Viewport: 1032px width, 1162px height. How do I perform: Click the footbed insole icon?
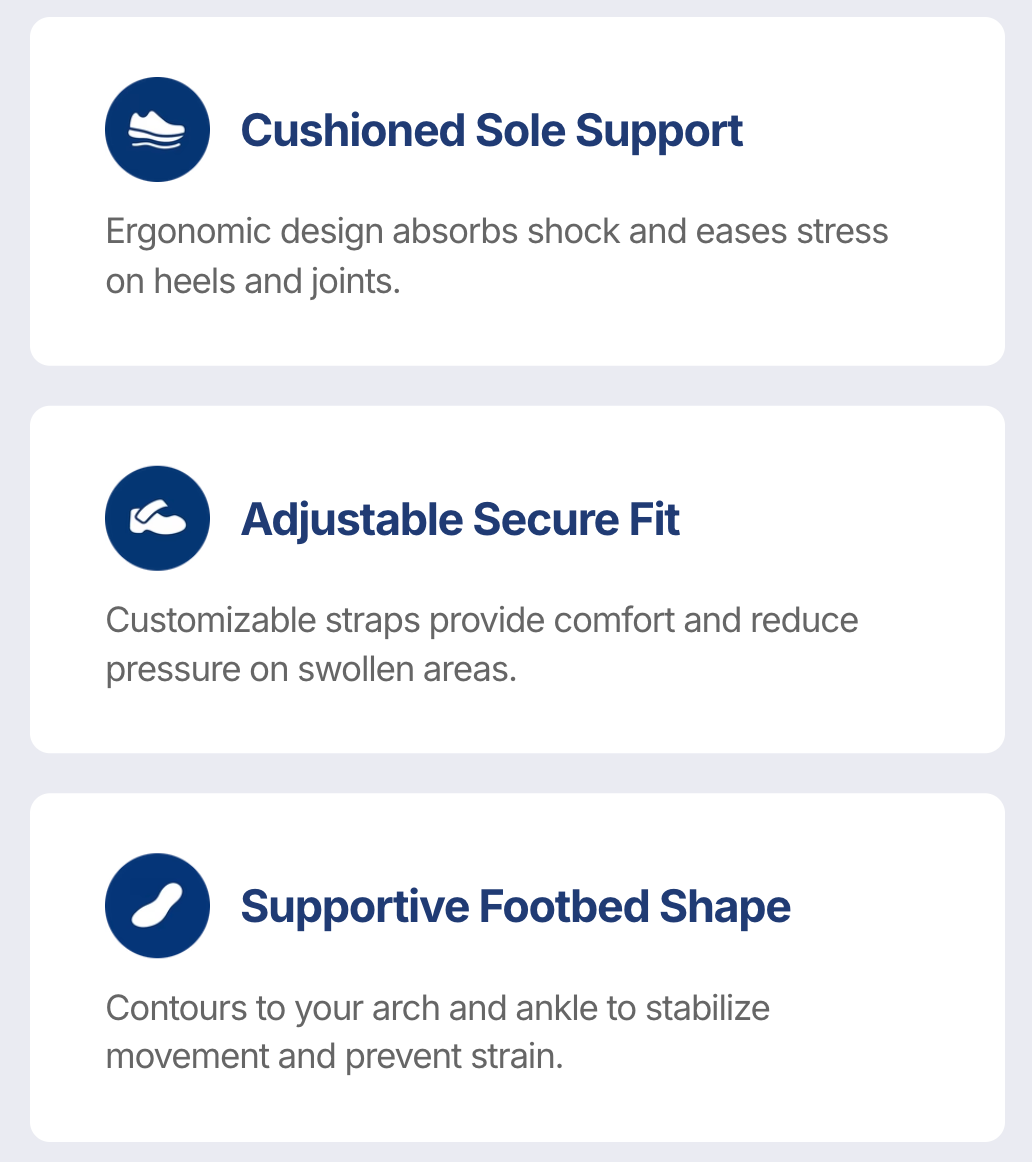(x=157, y=906)
